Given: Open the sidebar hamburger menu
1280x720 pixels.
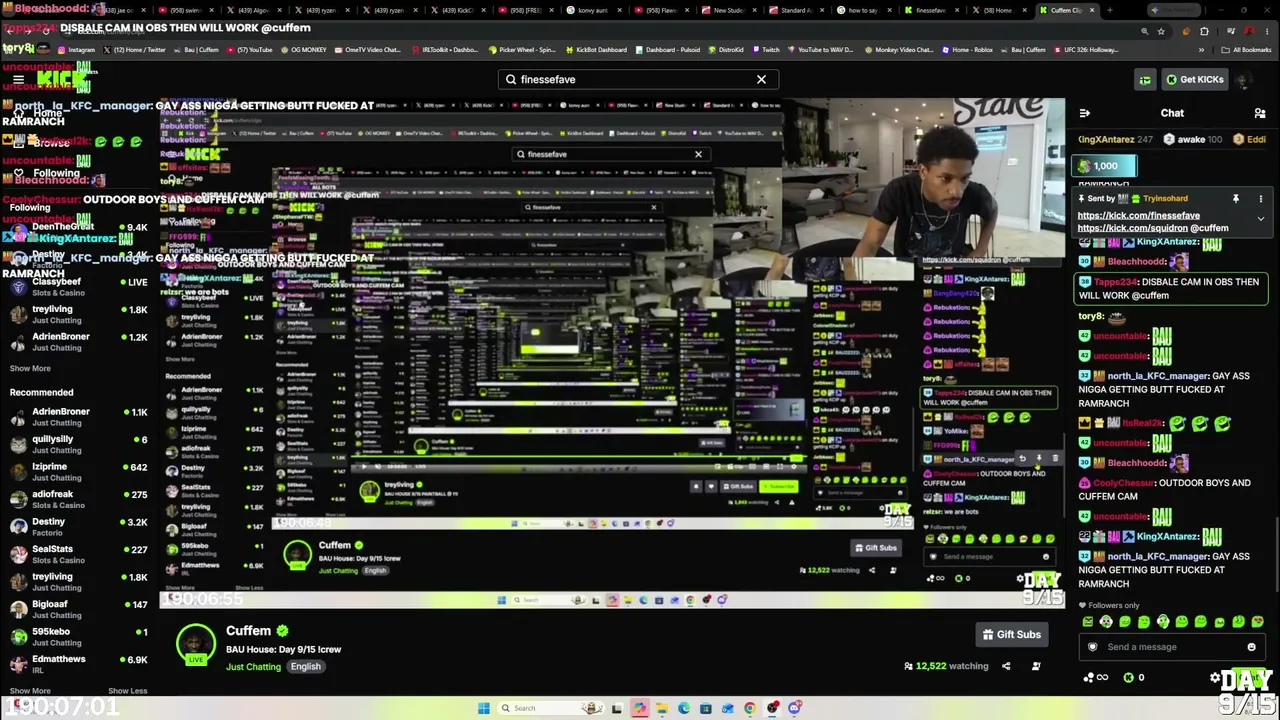Looking at the screenshot, I should click(18, 79).
